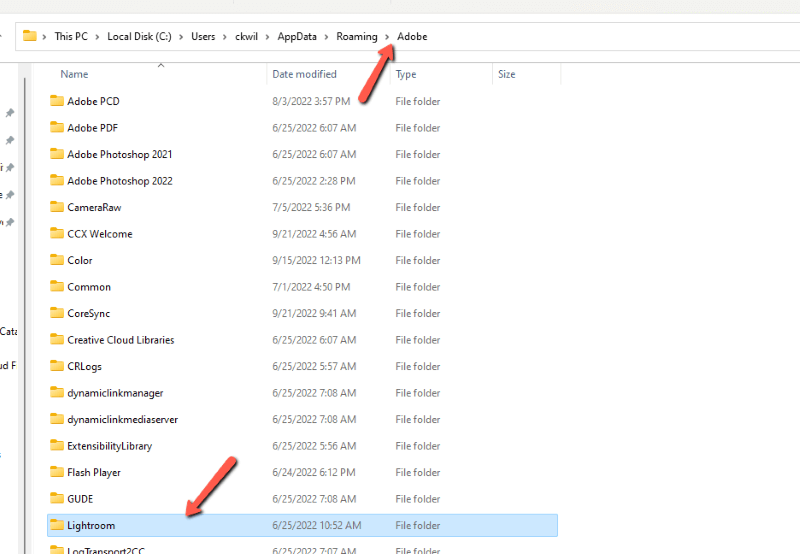Sort by the Name column header
This screenshot has height=554, width=800.
74,74
